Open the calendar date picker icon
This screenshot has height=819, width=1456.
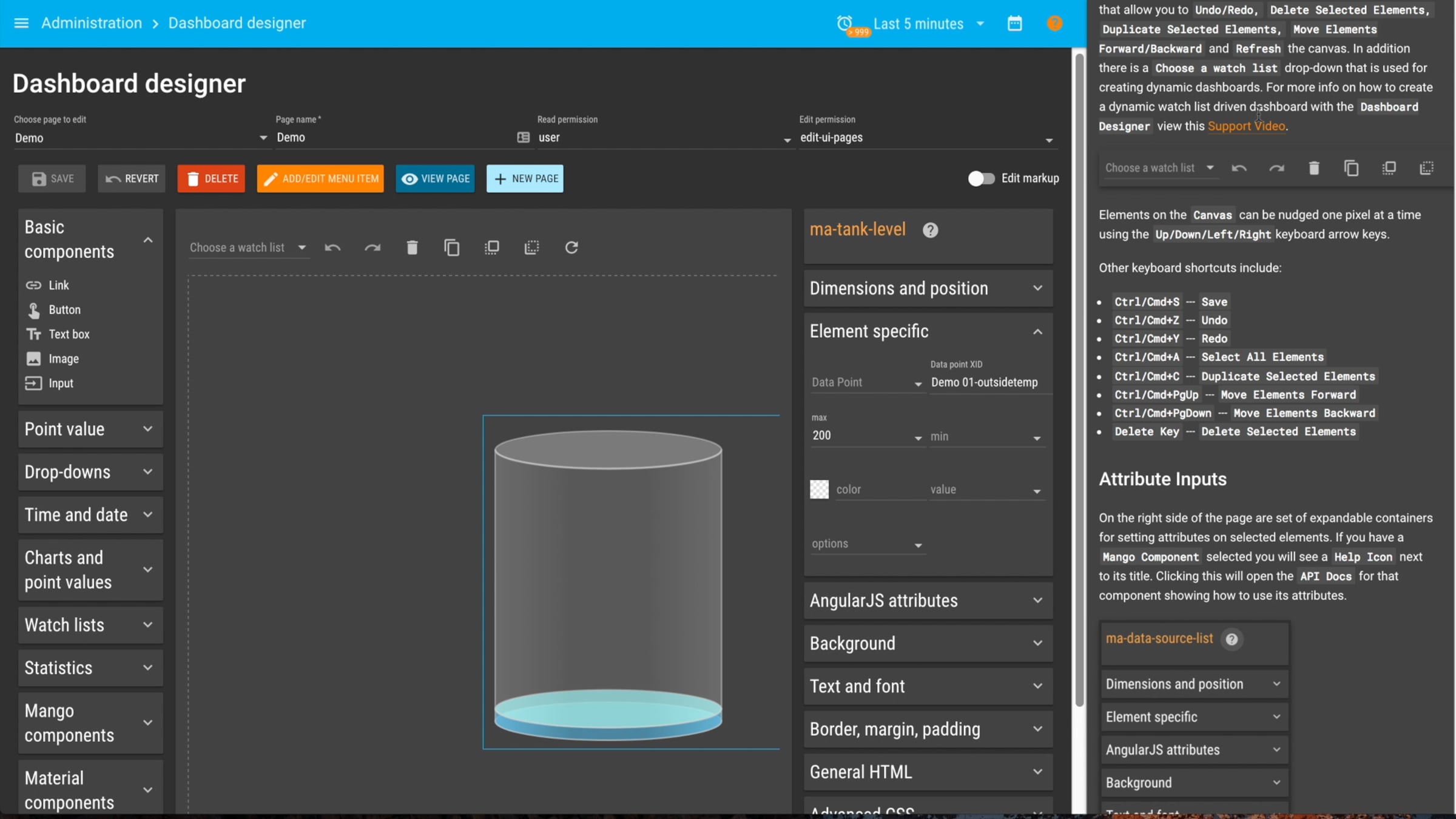[1014, 24]
